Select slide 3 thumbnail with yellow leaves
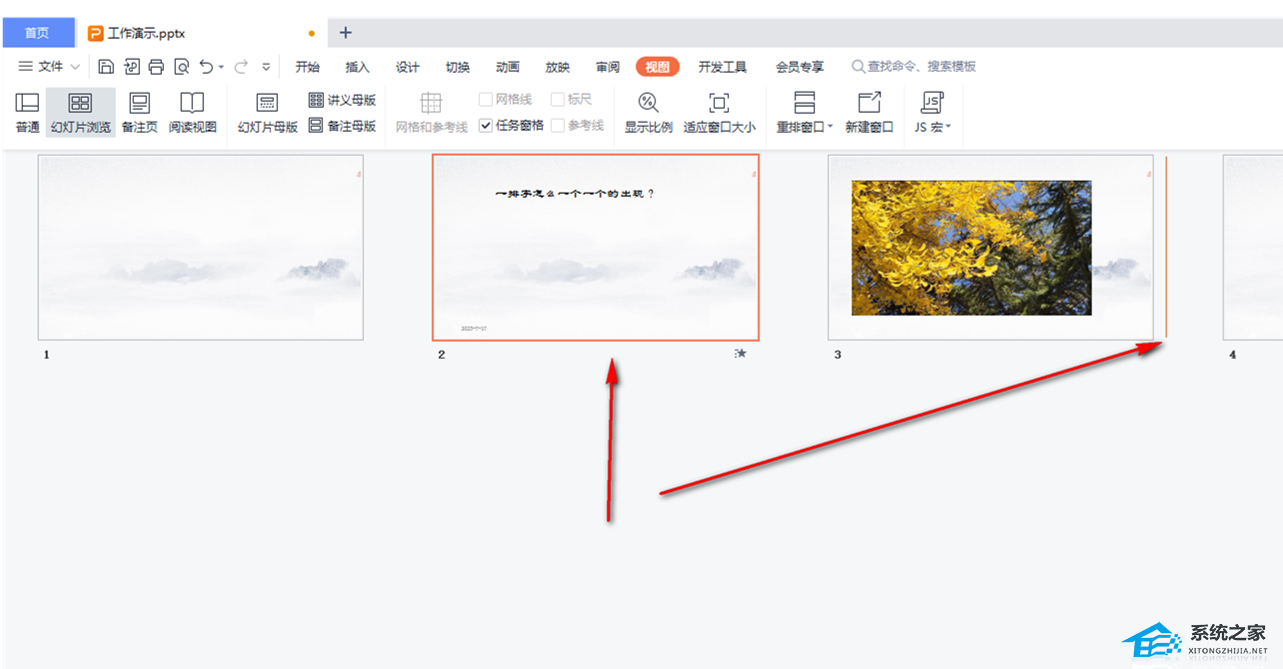1283x669 pixels. click(x=990, y=247)
